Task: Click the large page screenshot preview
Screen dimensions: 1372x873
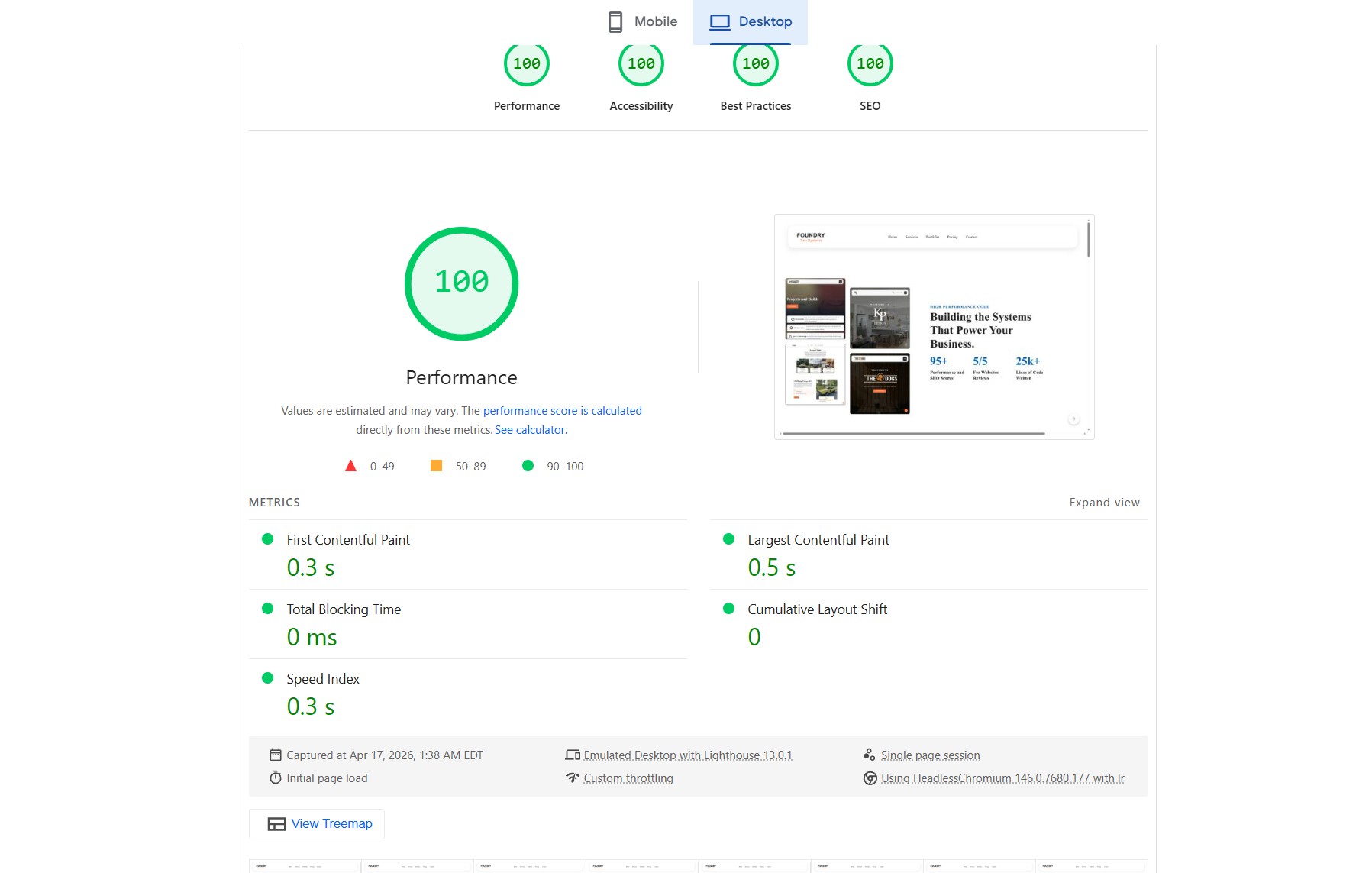Action: pos(934,326)
